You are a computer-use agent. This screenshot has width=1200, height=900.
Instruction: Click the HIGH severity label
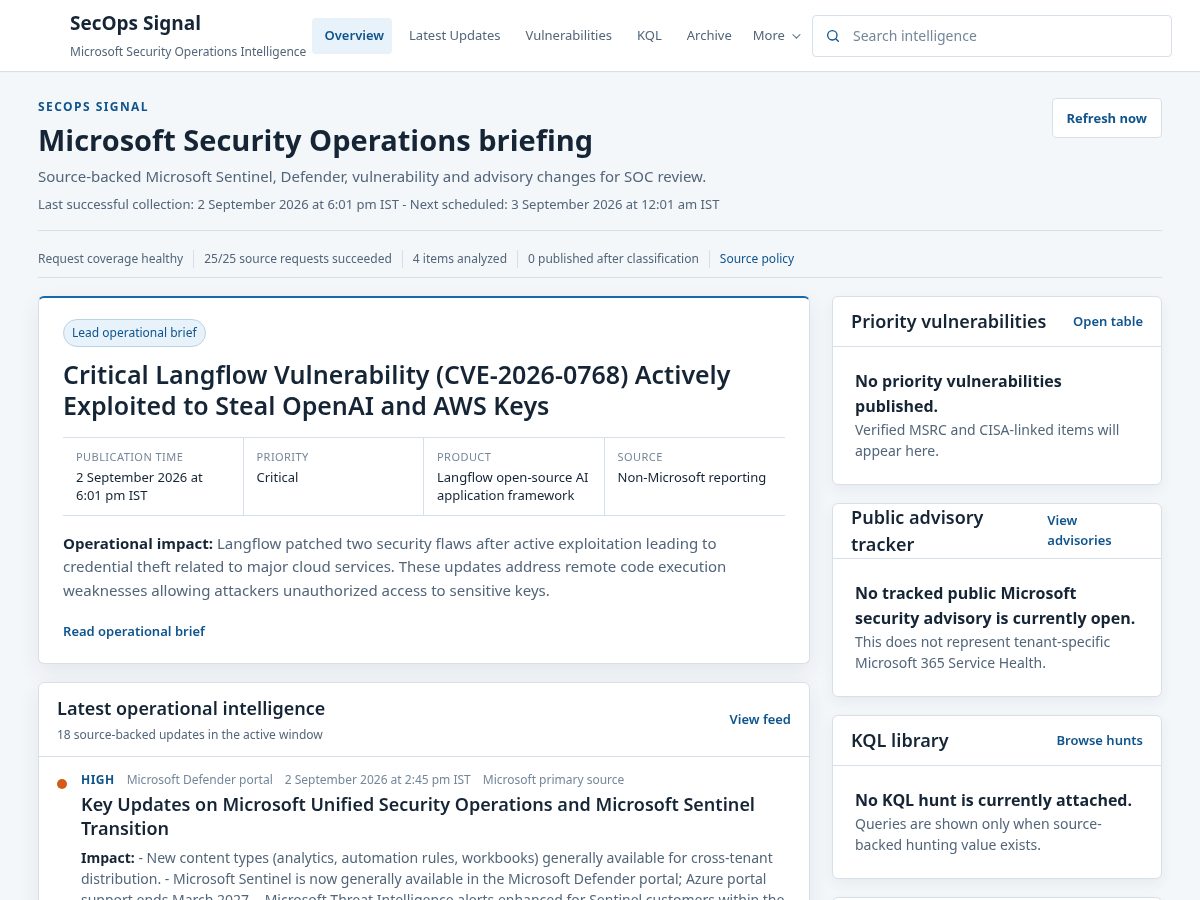point(97,779)
